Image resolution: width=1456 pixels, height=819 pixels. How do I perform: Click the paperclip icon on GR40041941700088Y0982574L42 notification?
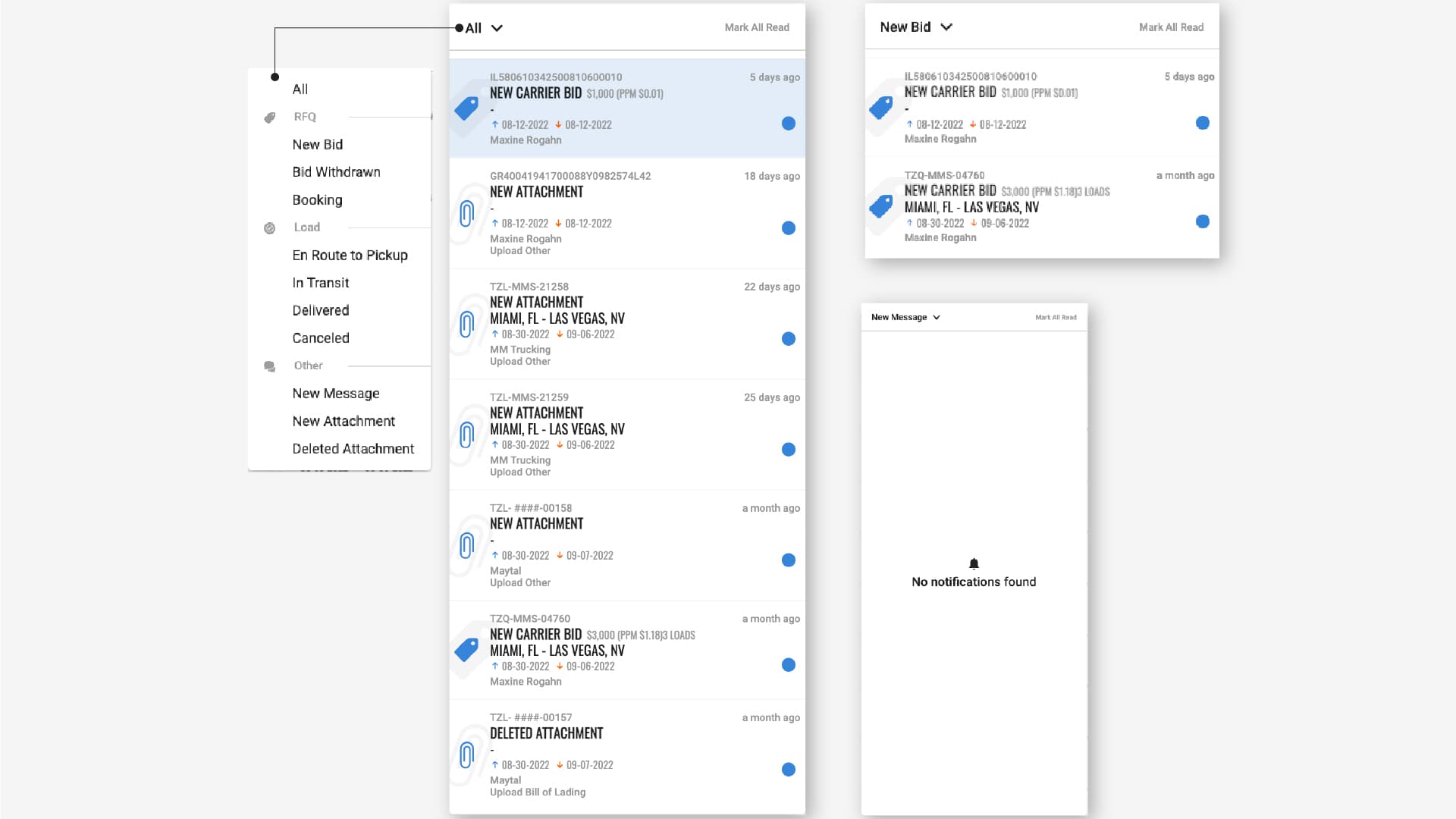coord(467,213)
